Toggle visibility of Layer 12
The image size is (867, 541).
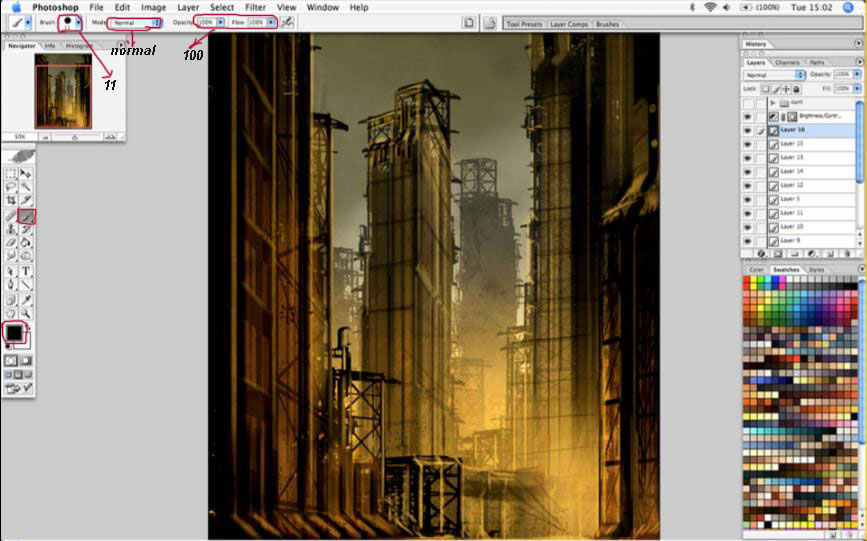click(748, 186)
